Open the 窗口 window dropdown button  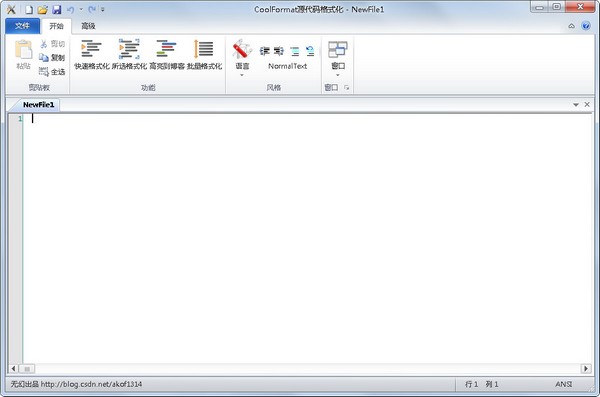tap(338, 58)
